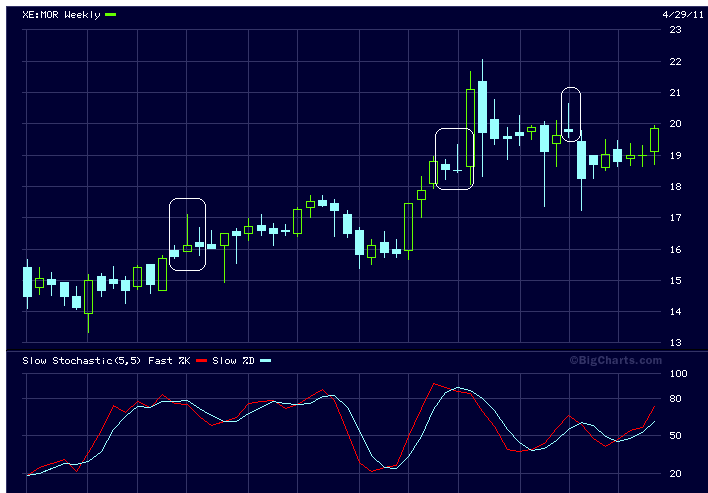Select the narrow highlighted box near price 20
Screen dimensions: 708x493
(570, 115)
